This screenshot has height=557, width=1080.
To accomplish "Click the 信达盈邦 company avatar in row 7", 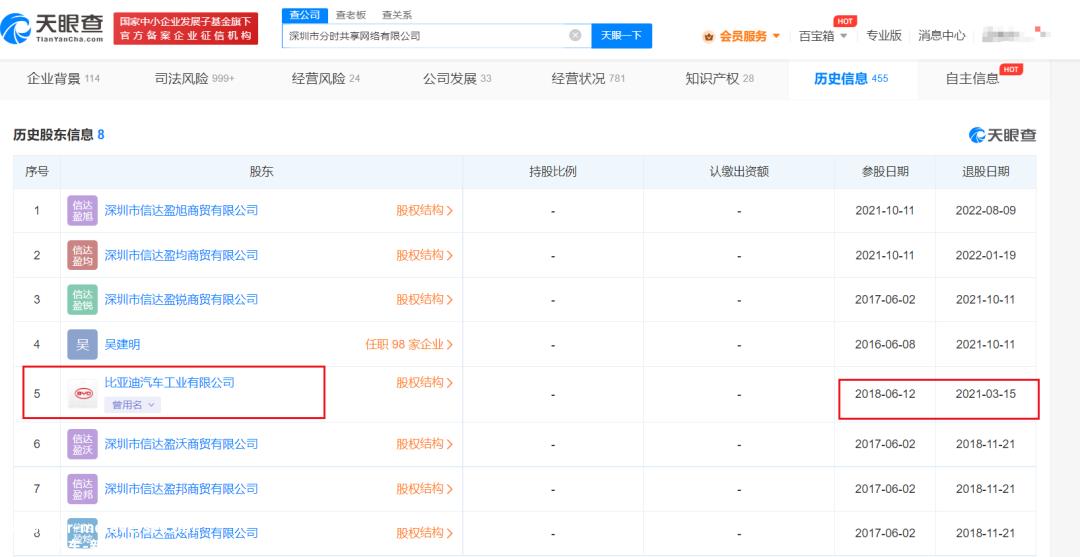I will pyautogui.click(x=83, y=489).
